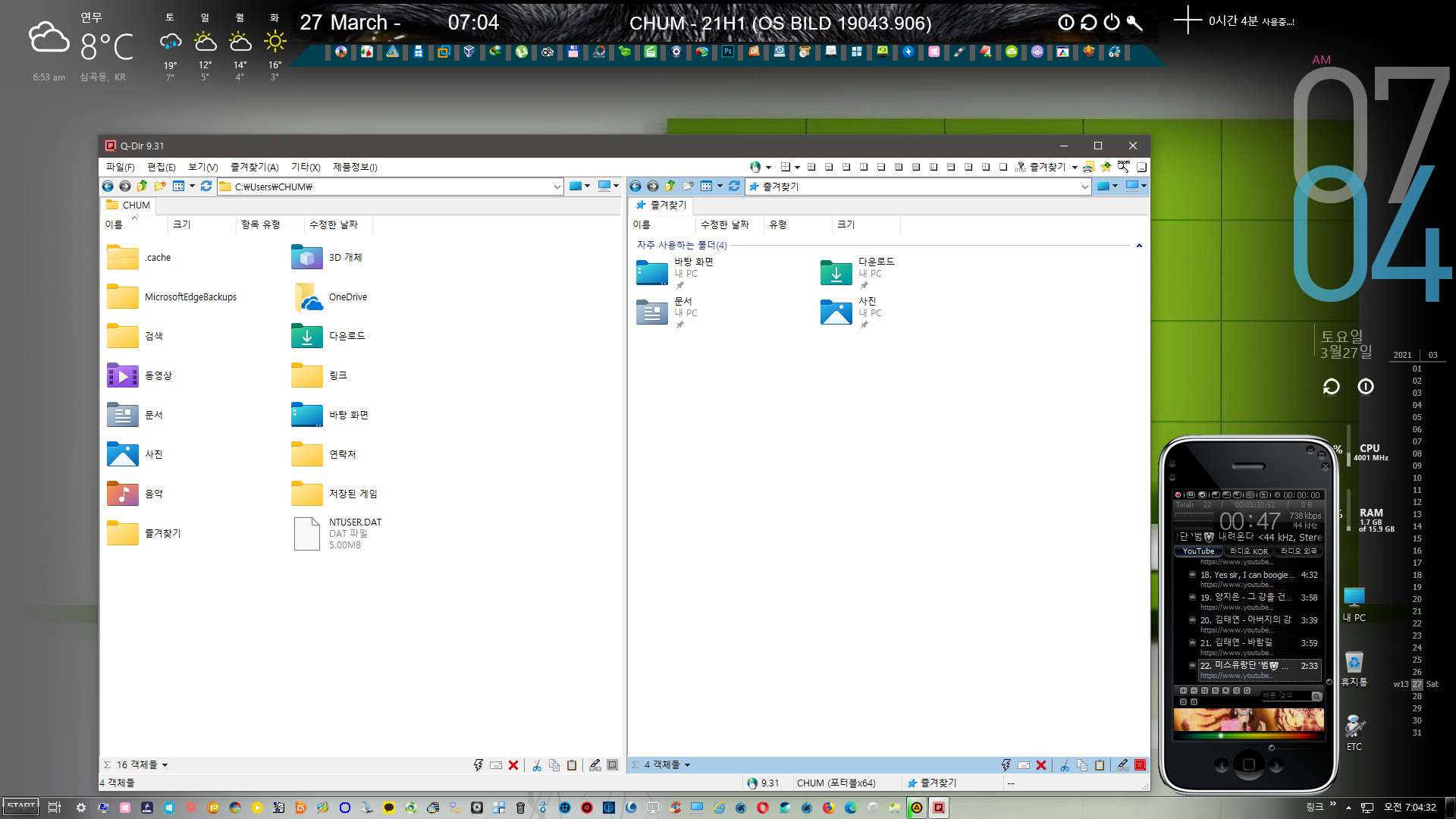Open the zoom magnifier tool
The image size is (1456, 819).
coord(1124,167)
